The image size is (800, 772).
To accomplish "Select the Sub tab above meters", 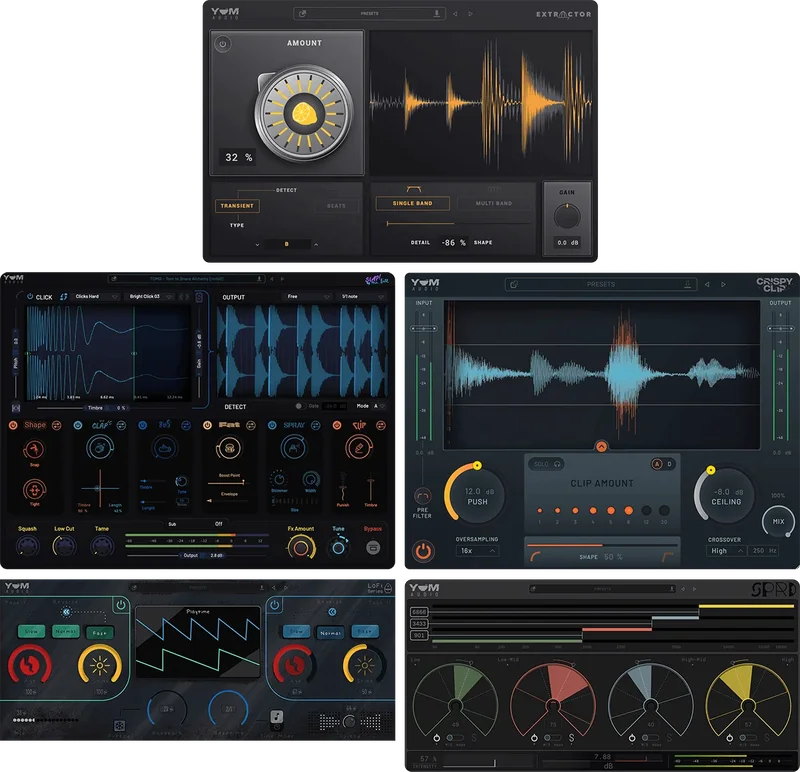I will click(172, 524).
